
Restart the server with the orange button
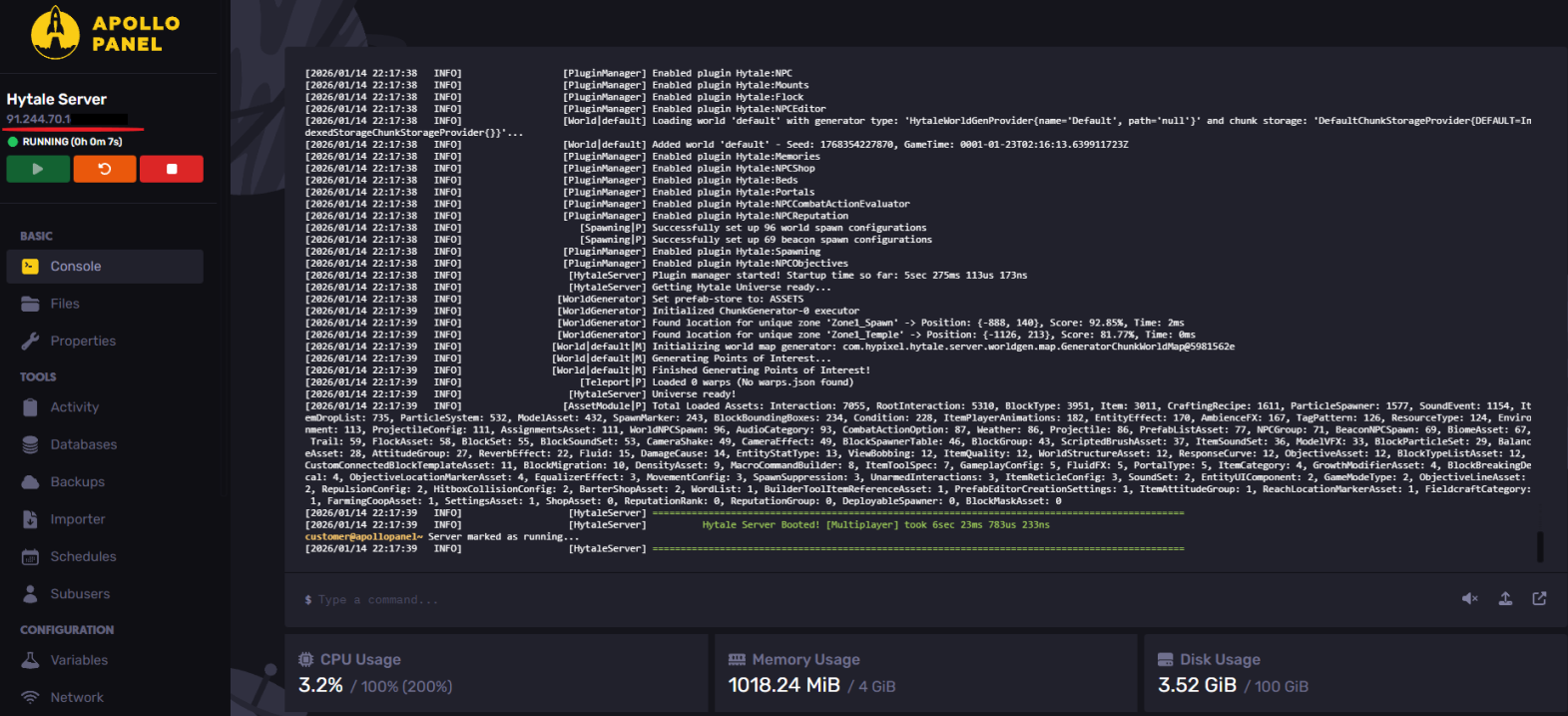coord(105,169)
